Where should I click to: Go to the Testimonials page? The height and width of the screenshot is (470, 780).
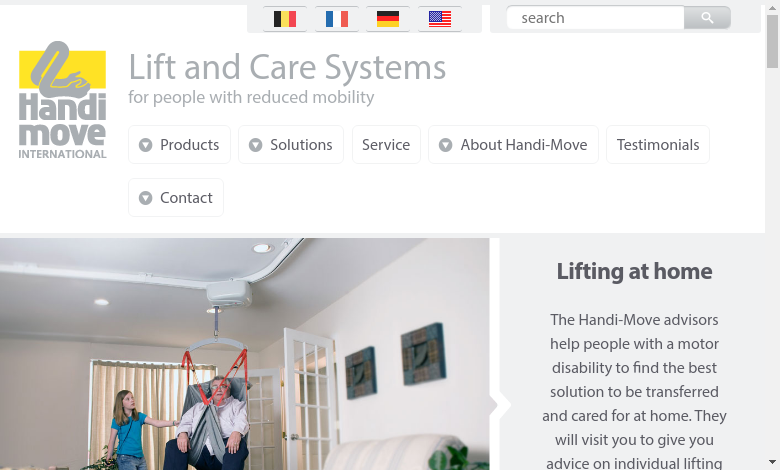click(x=658, y=145)
